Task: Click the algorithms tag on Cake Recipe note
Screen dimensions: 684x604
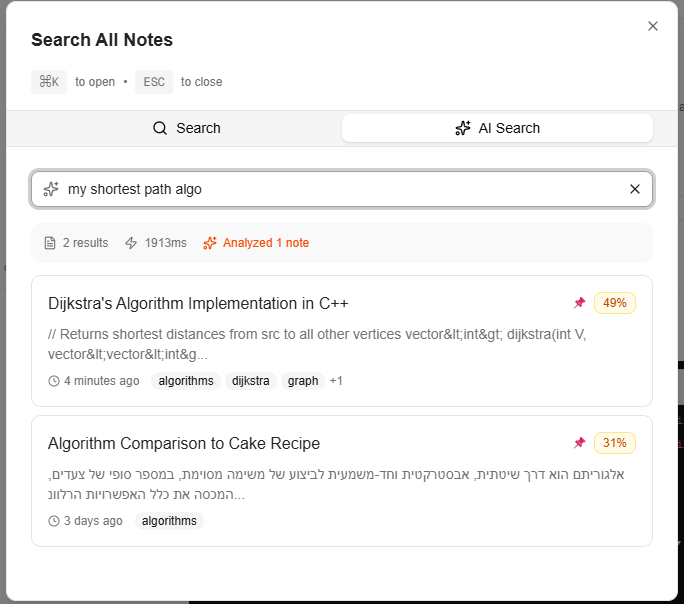Action: (169, 521)
